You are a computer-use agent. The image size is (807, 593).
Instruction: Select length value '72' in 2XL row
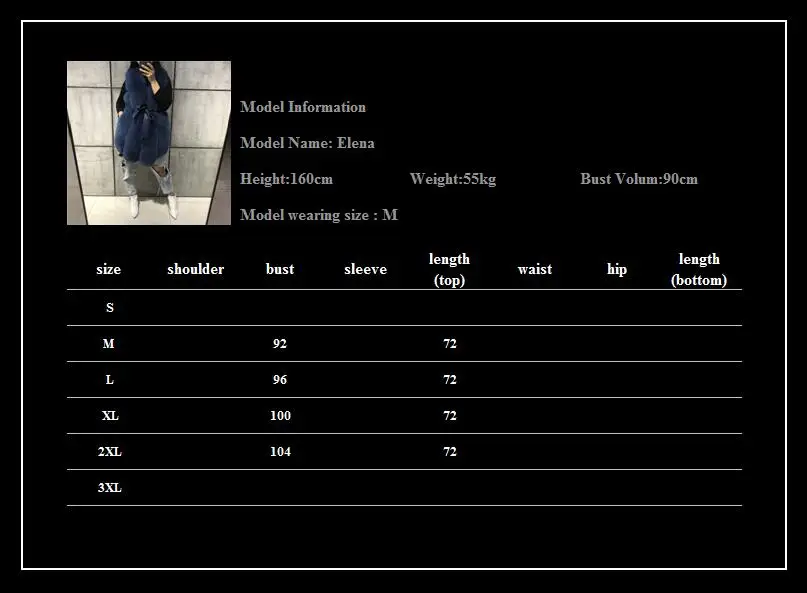(x=450, y=452)
